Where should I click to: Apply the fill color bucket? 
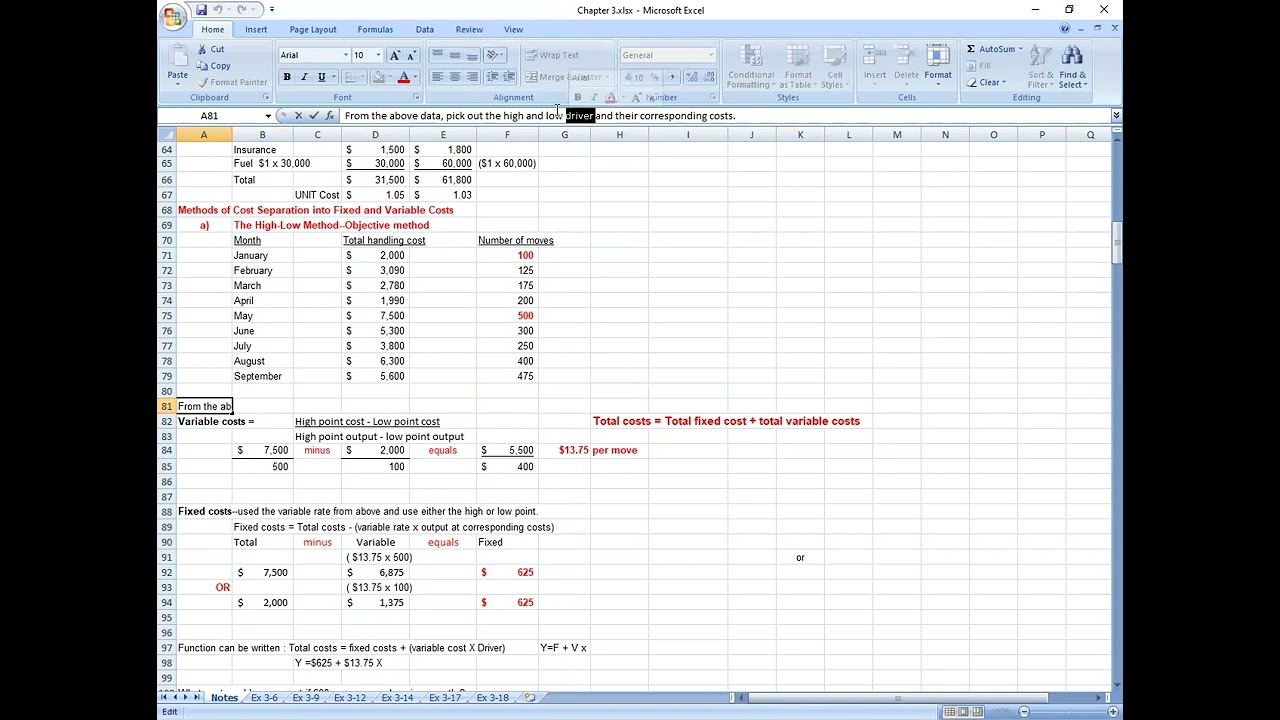pos(379,77)
